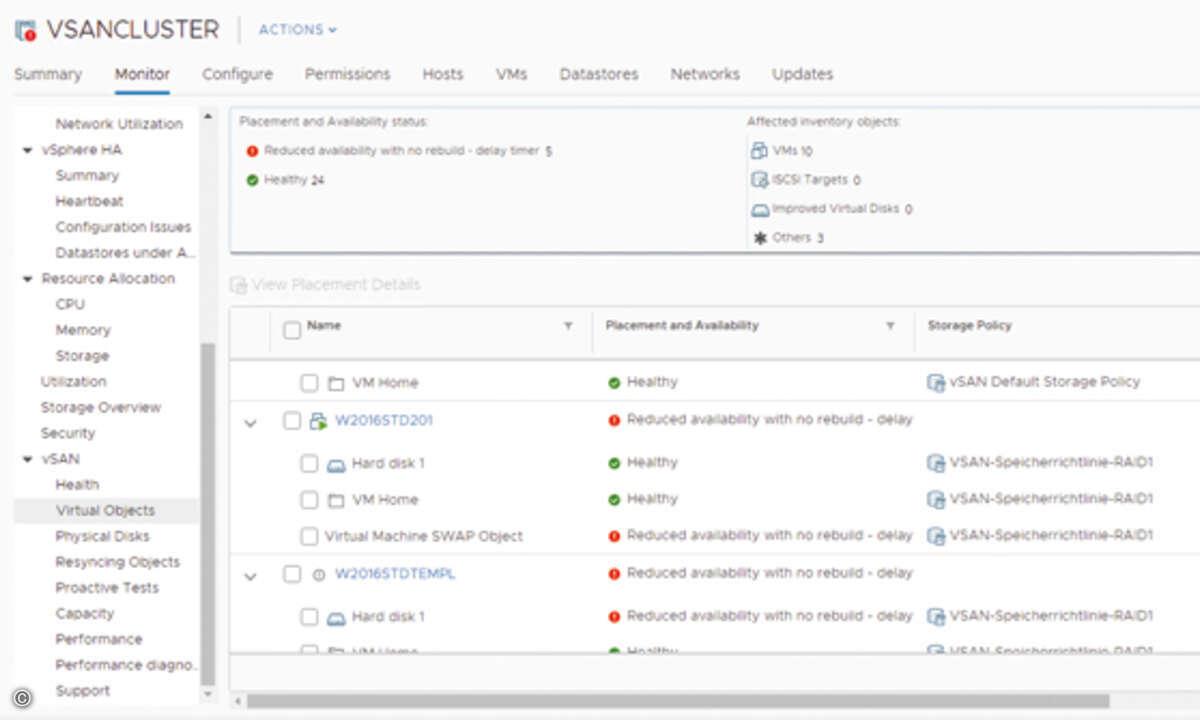Open the W2016STDTEMPL template link

(395, 575)
